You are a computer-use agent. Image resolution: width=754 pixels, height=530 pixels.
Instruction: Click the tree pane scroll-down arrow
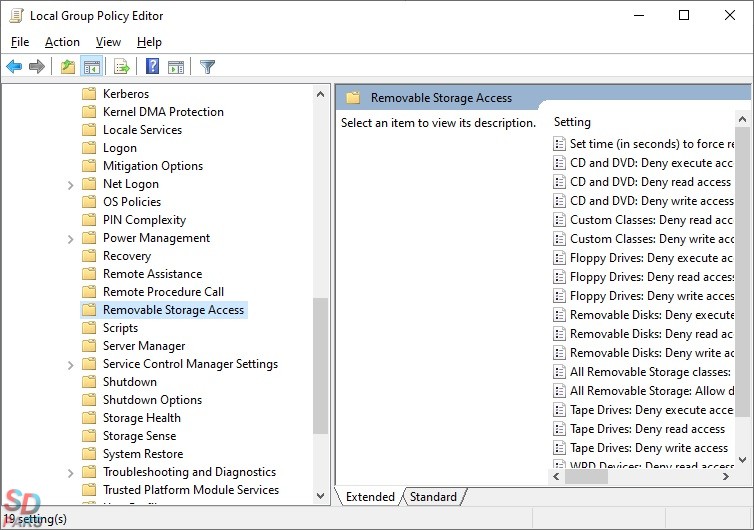point(321,495)
